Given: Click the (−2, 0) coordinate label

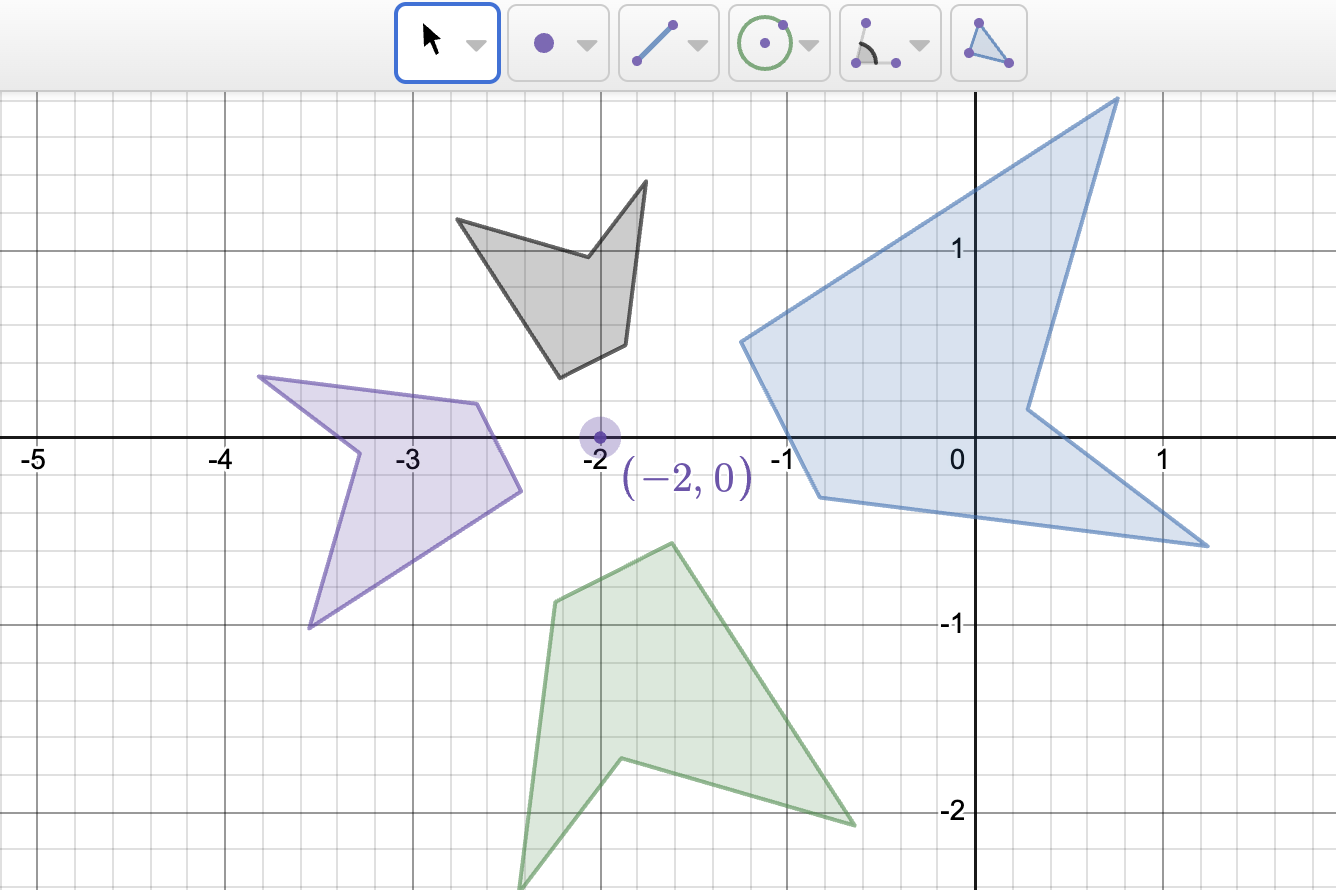Looking at the screenshot, I should (687, 477).
